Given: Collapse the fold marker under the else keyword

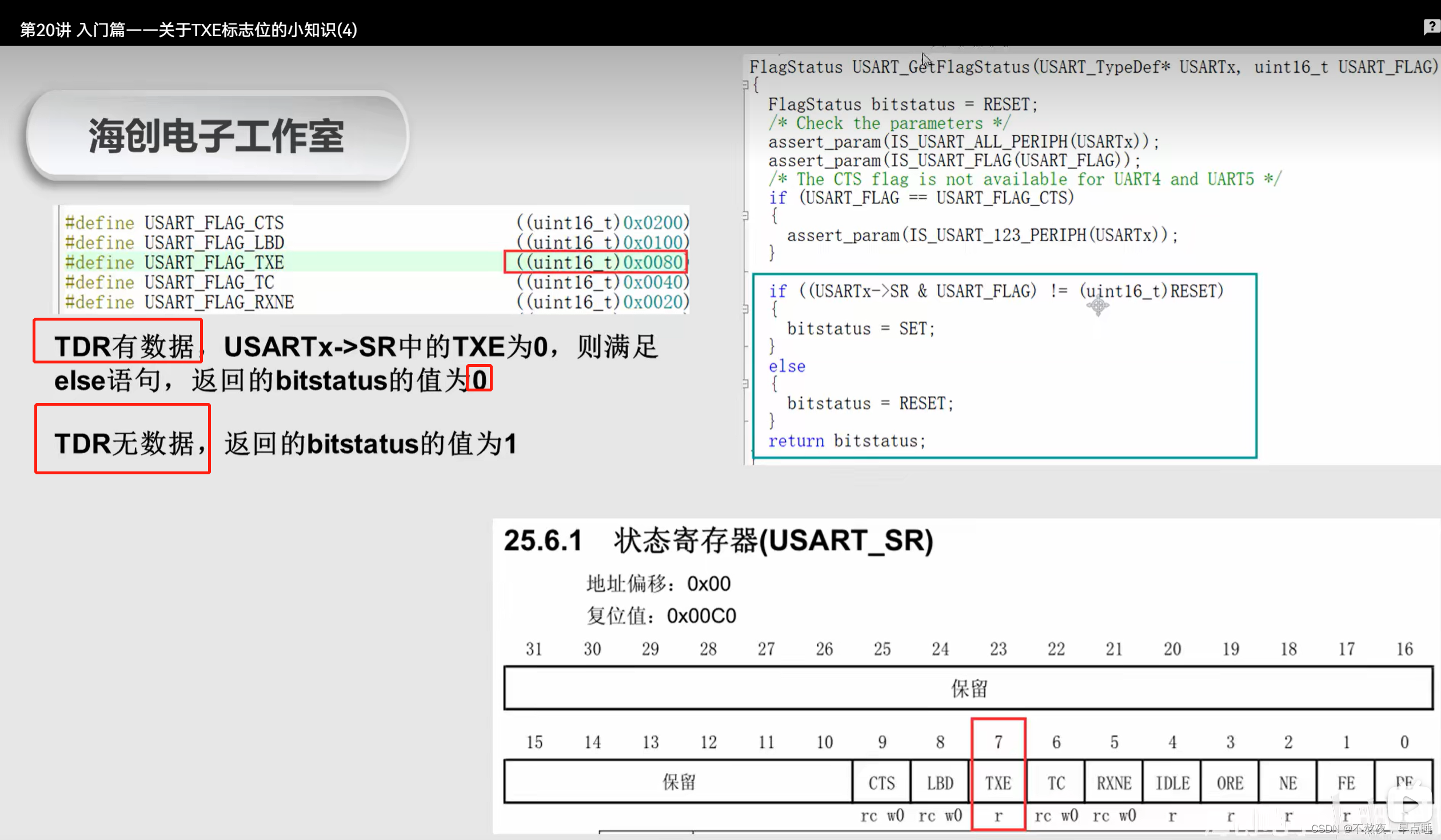Looking at the screenshot, I should (745, 384).
